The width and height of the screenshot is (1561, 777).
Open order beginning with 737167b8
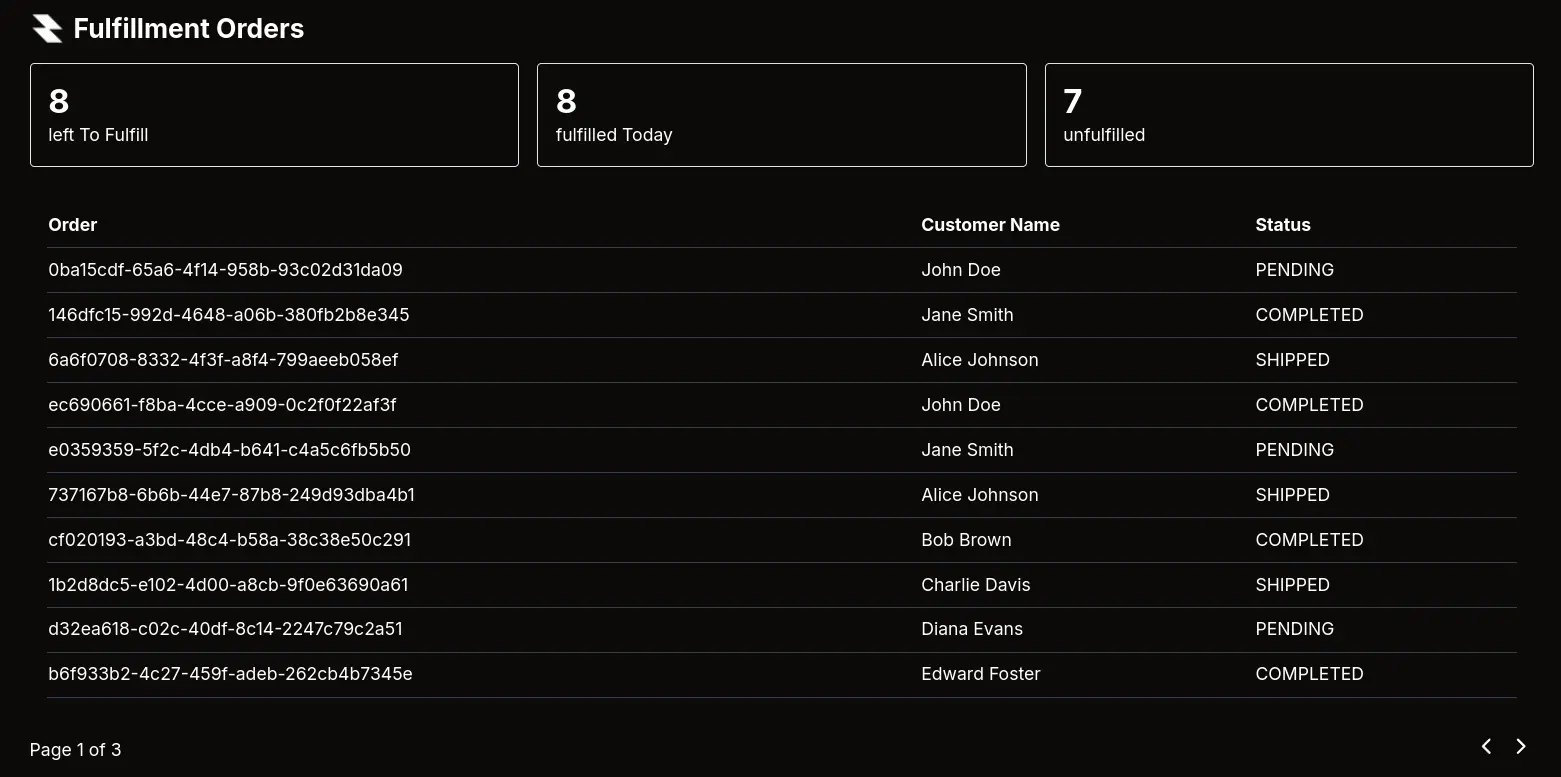pyautogui.click(x=231, y=495)
